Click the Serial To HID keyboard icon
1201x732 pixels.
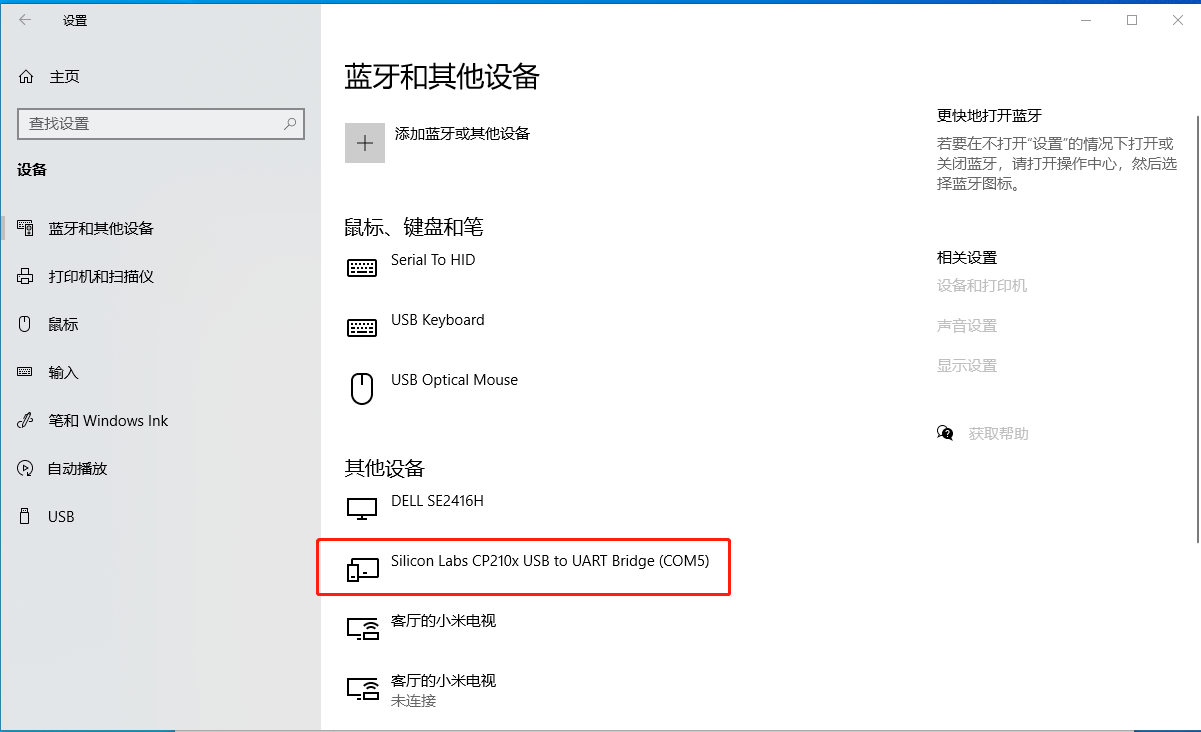362,268
